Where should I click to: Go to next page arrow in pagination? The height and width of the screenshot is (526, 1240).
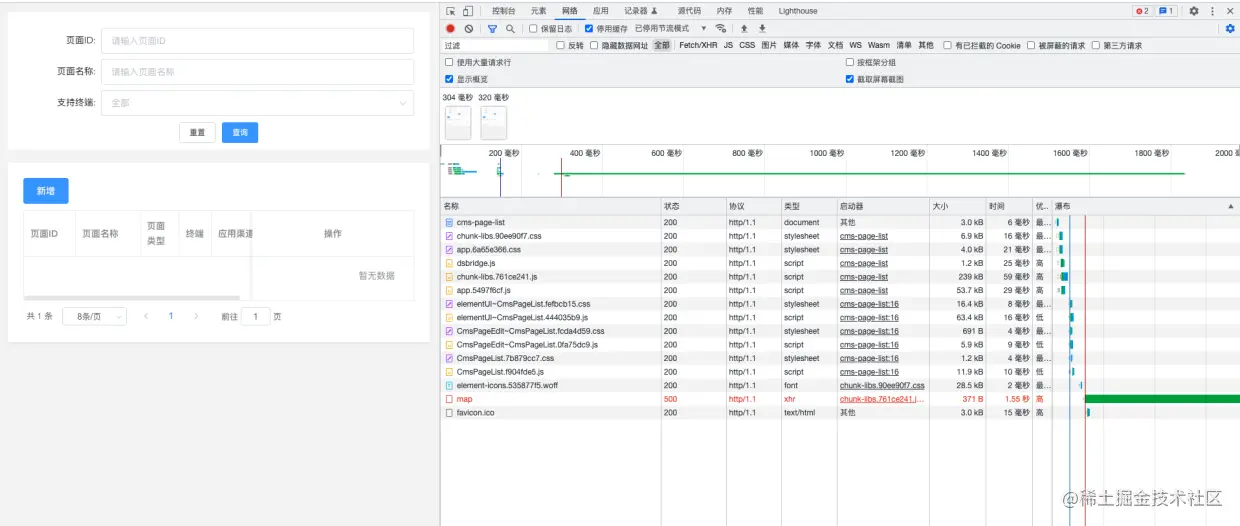pyautogui.click(x=196, y=316)
